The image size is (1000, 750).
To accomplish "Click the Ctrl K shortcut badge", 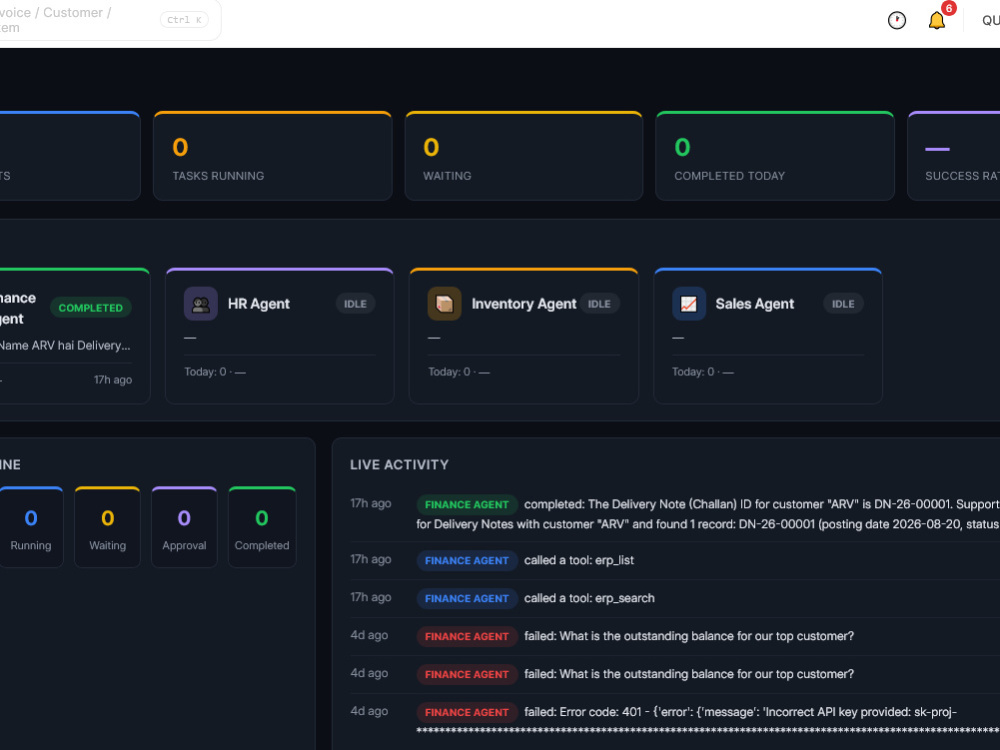I will pos(184,20).
